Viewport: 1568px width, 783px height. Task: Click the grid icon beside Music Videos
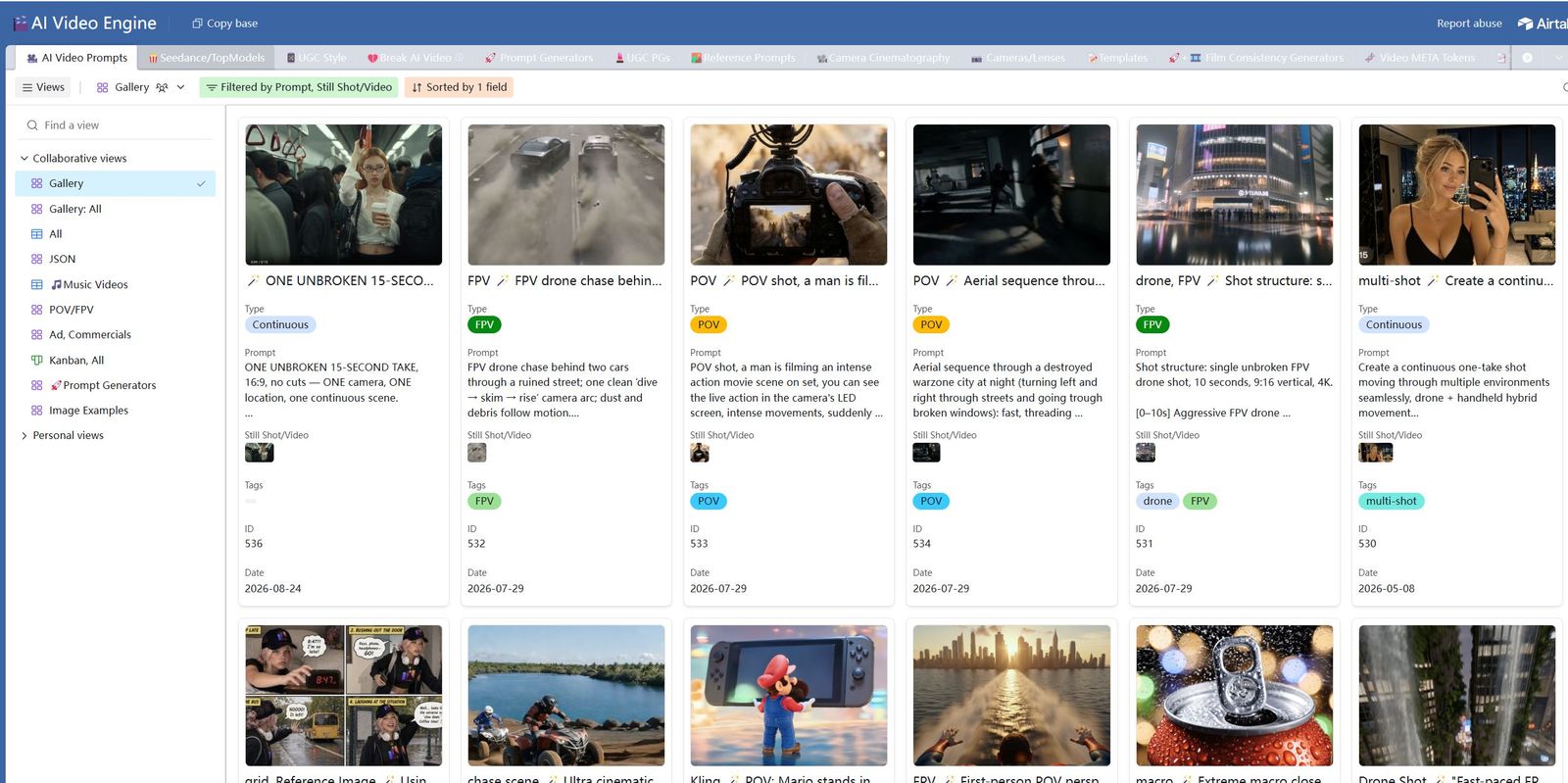tap(37, 285)
